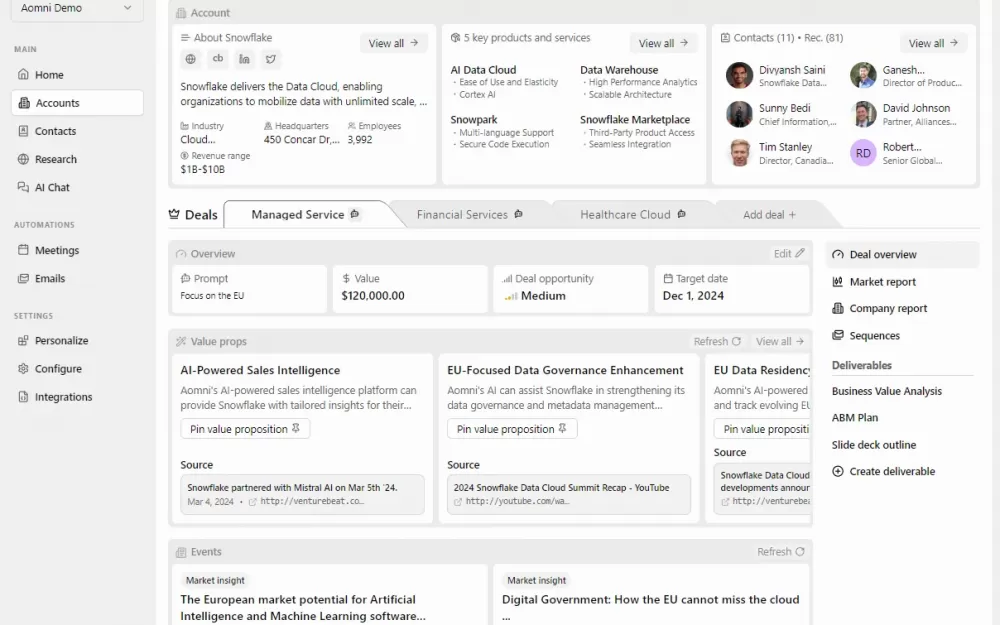The height and width of the screenshot is (625, 1000).
Task: Click the Focus on the EU prompt
Action: [212, 296]
